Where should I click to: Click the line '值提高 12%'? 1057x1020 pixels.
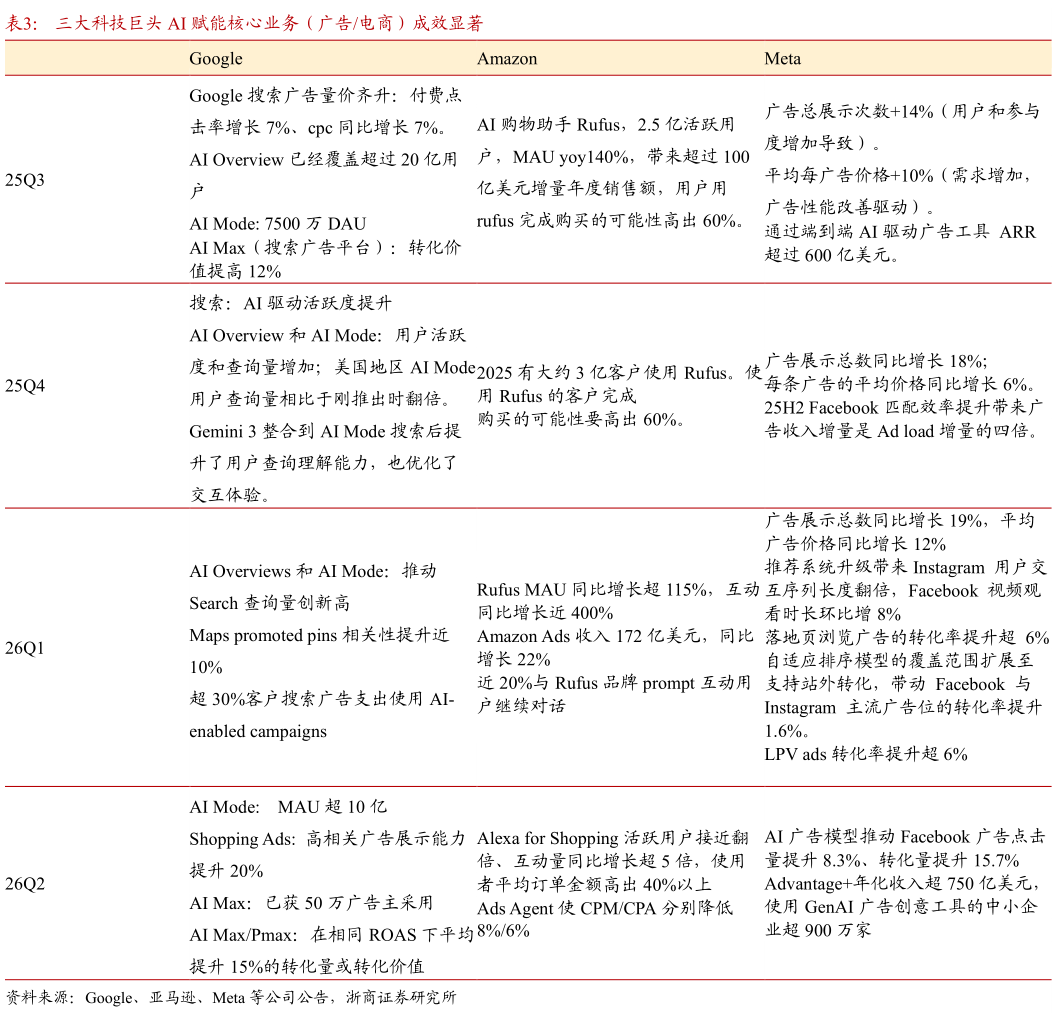pyautogui.click(x=235, y=271)
